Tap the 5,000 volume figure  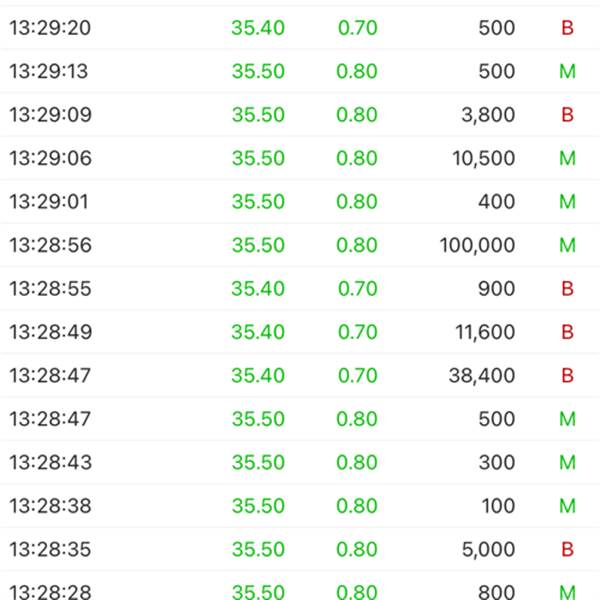click(488, 549)
